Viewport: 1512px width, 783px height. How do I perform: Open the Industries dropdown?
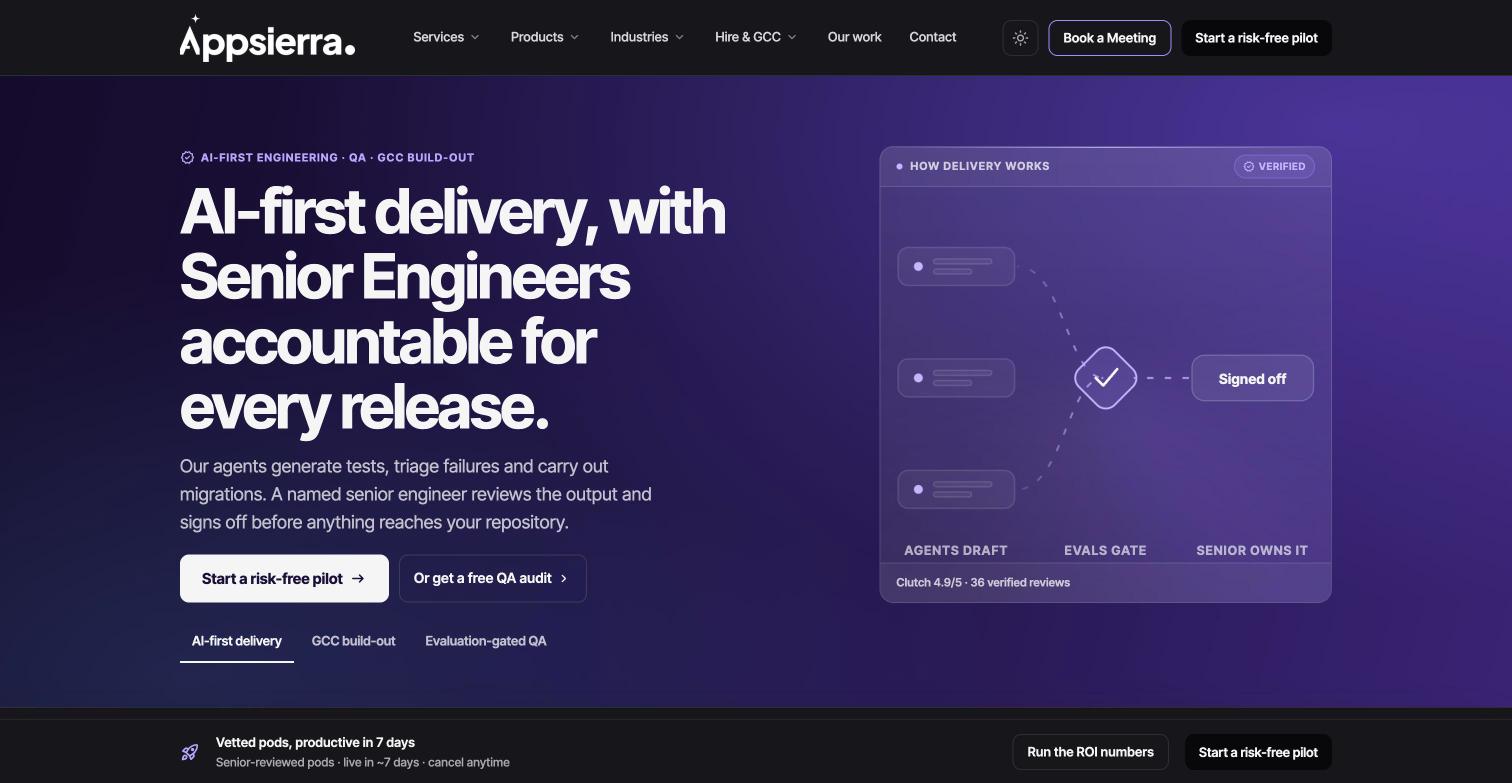coord(647,37)
